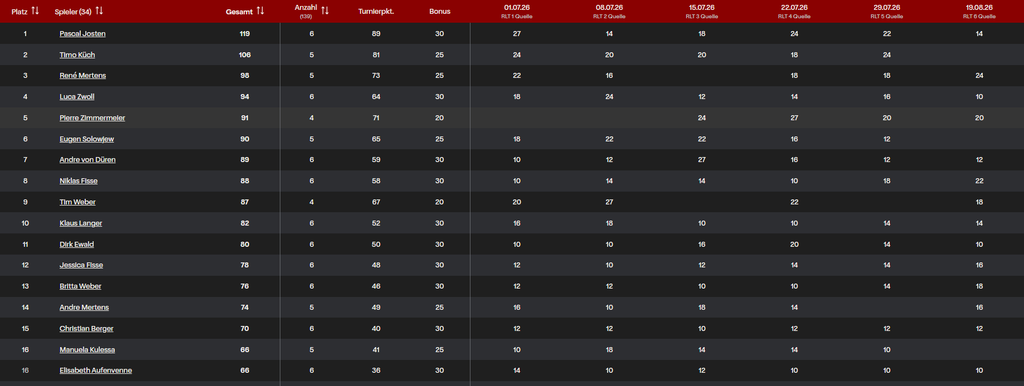Open player profile Dirk Ewald
1024x386 pixels.
click(76, 244)
